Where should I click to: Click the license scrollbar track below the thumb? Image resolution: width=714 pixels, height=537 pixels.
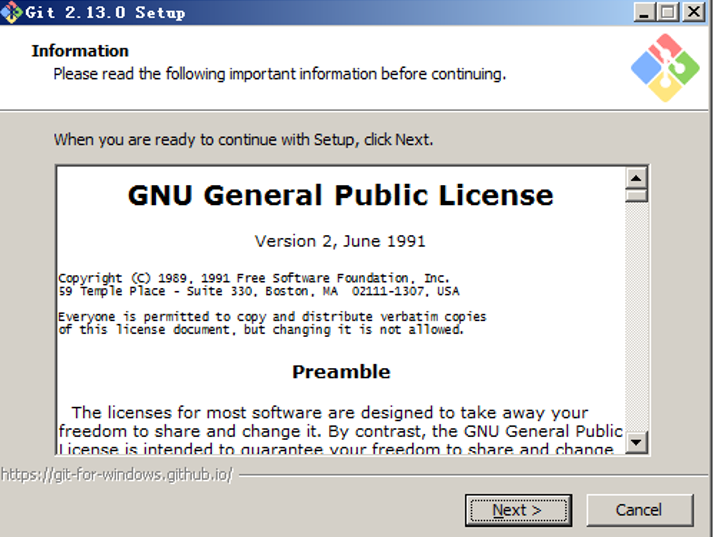[x=636, y=317]
